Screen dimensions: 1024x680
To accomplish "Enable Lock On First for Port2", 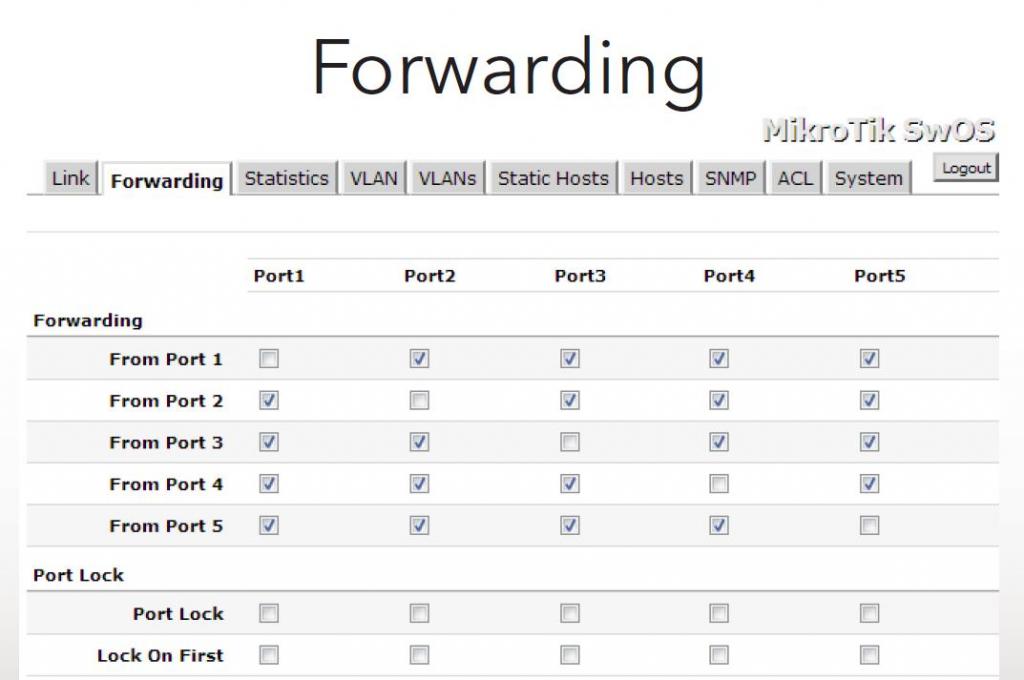I will 419,655.
